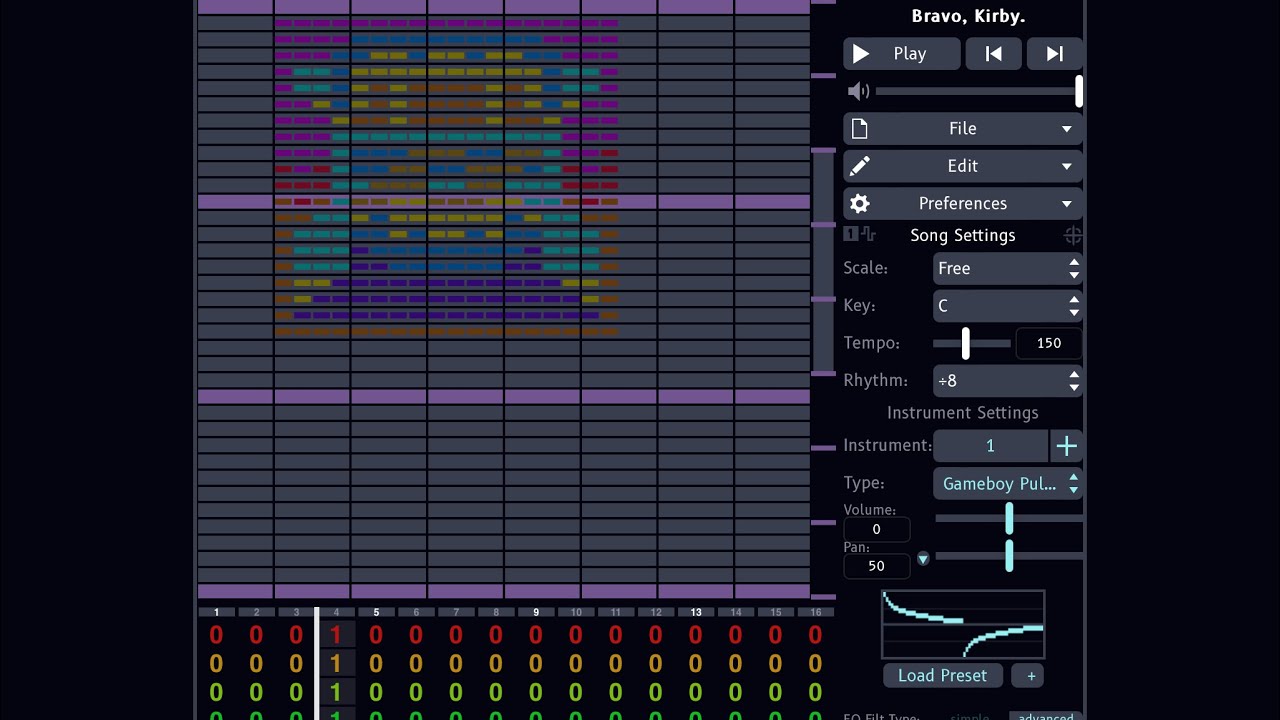The width and height of the screenshot is (1280, 720).
Task: Jump to the previous bar
Action: (x=994, y=54)
